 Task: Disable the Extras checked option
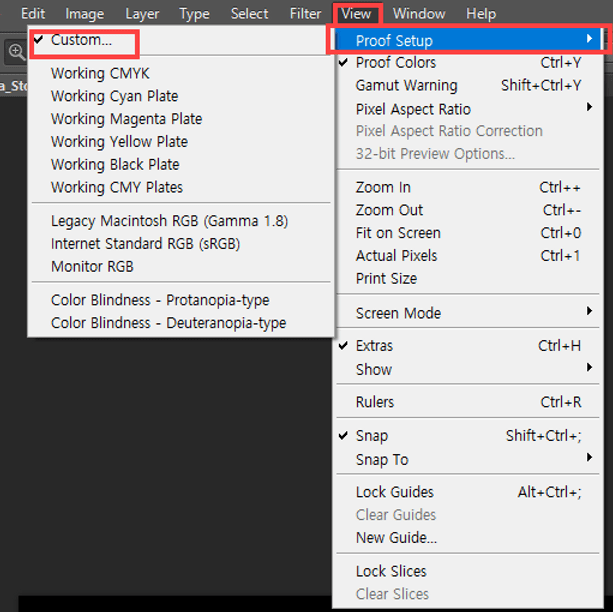pos(374,346)
